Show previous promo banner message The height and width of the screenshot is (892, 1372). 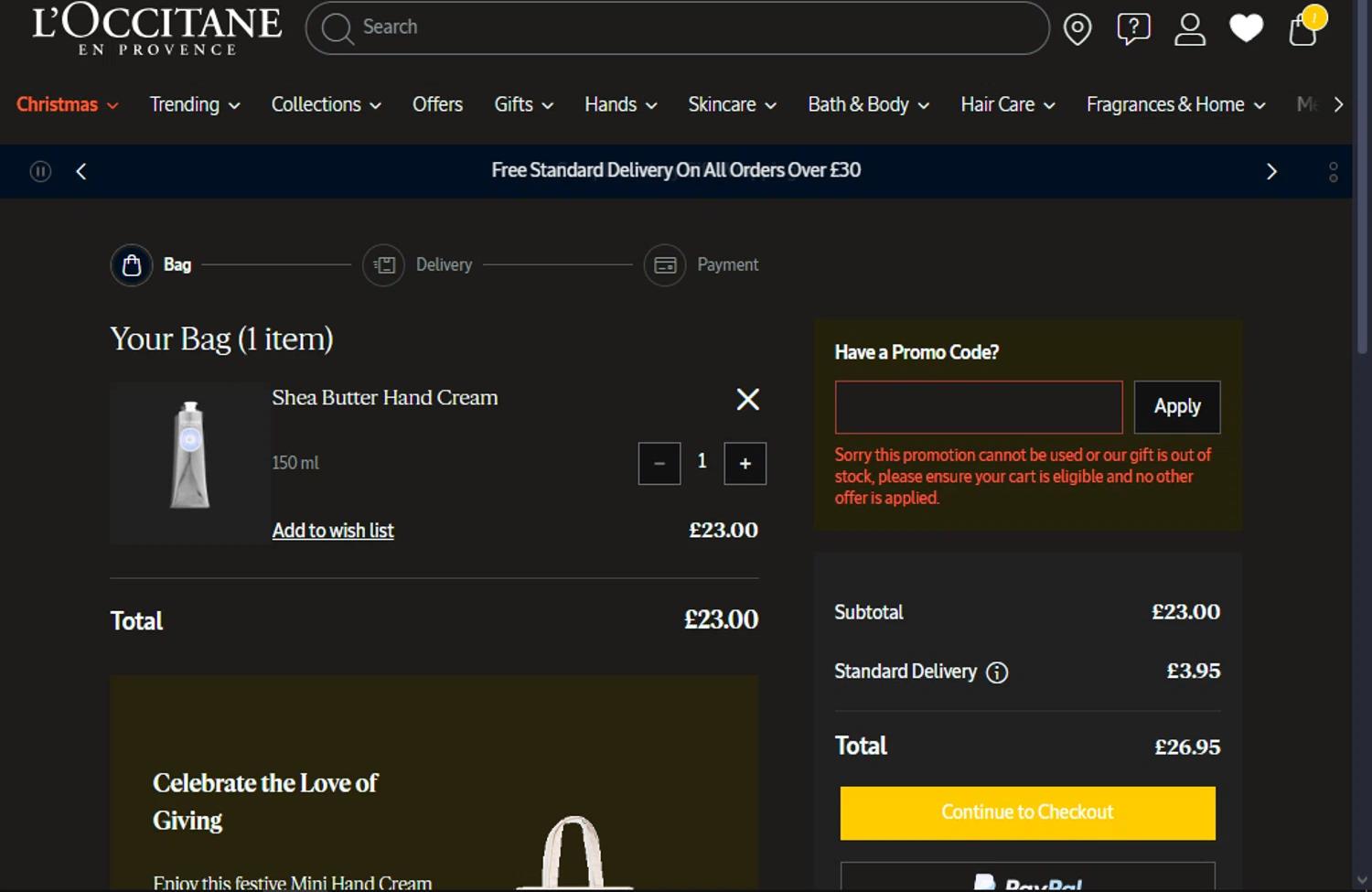[x=81, y=171]
